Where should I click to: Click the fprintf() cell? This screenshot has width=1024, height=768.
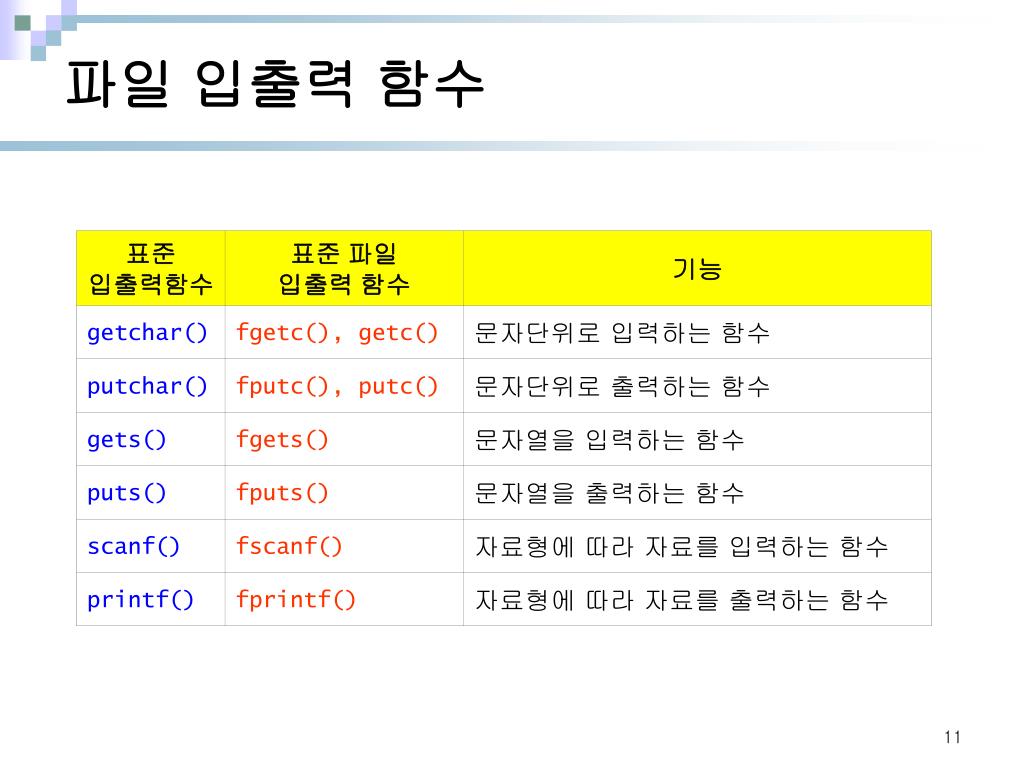point(344,600)
